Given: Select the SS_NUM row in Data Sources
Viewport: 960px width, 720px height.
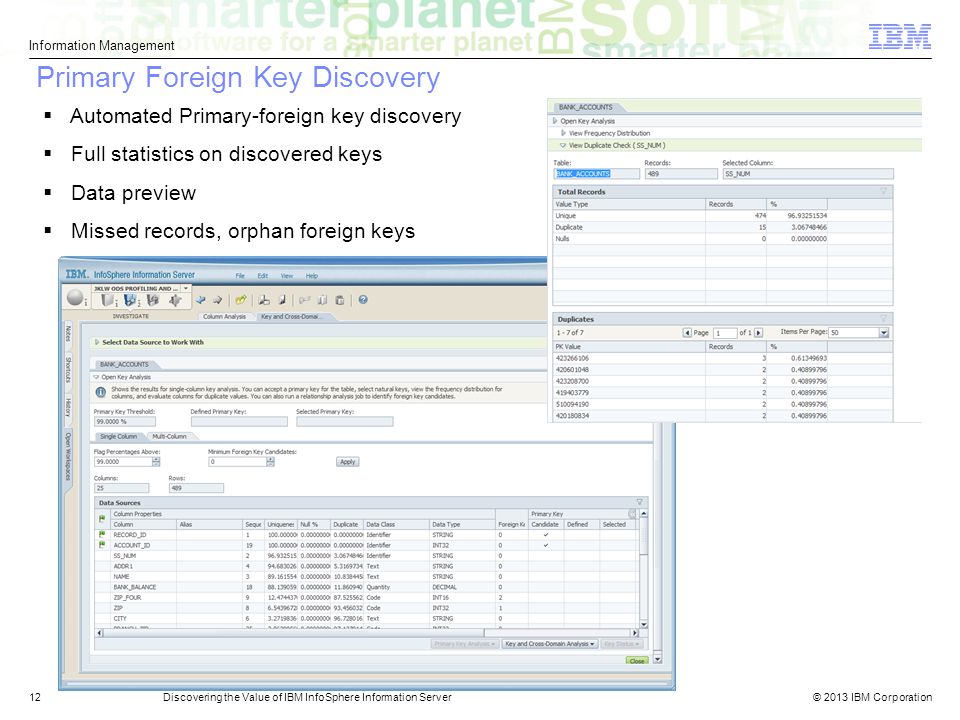Looking at the screenshot, I should [x=366, y=556].
